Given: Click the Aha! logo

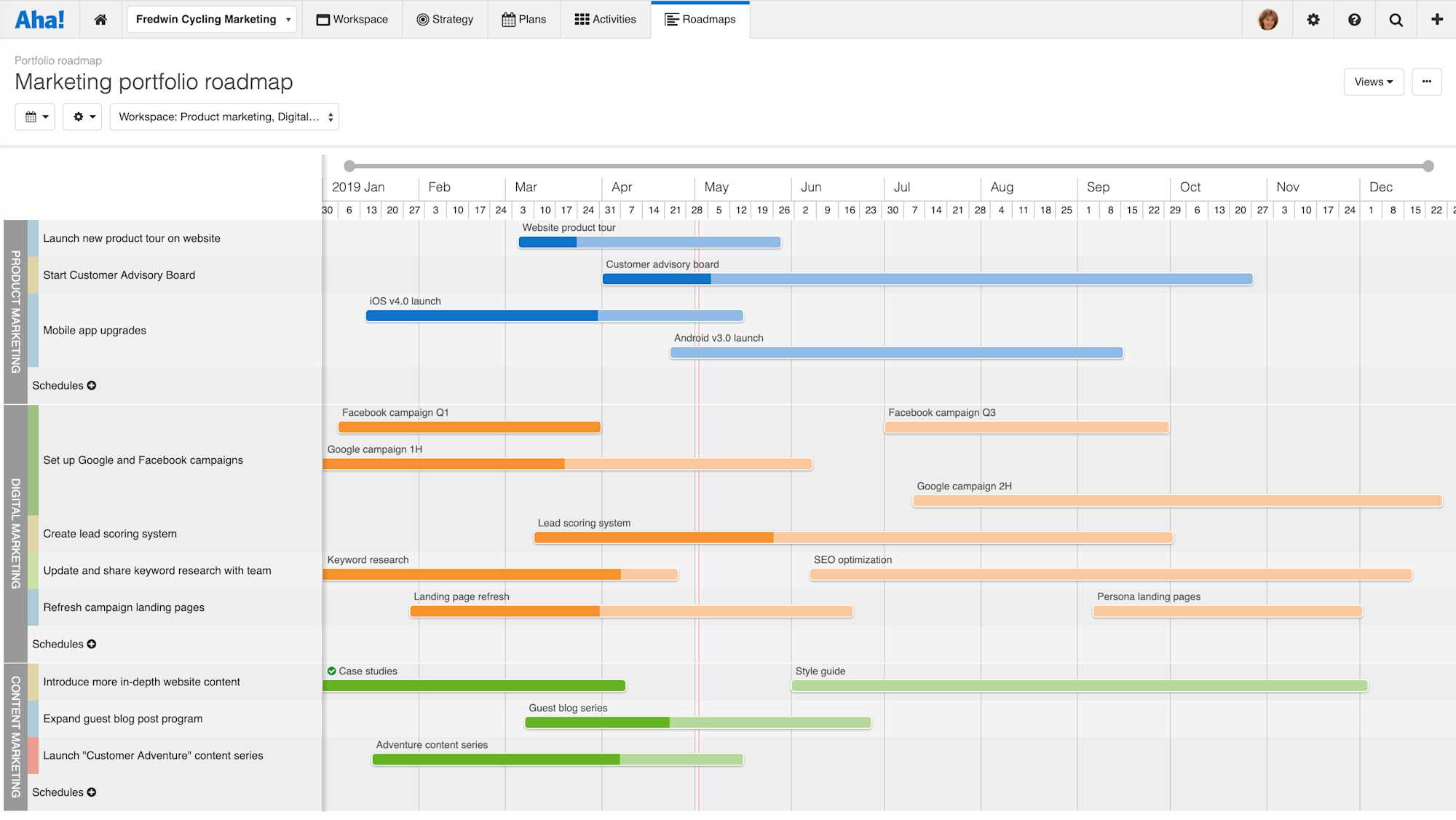Looking at the screenshot, I should tap(40, 19).
